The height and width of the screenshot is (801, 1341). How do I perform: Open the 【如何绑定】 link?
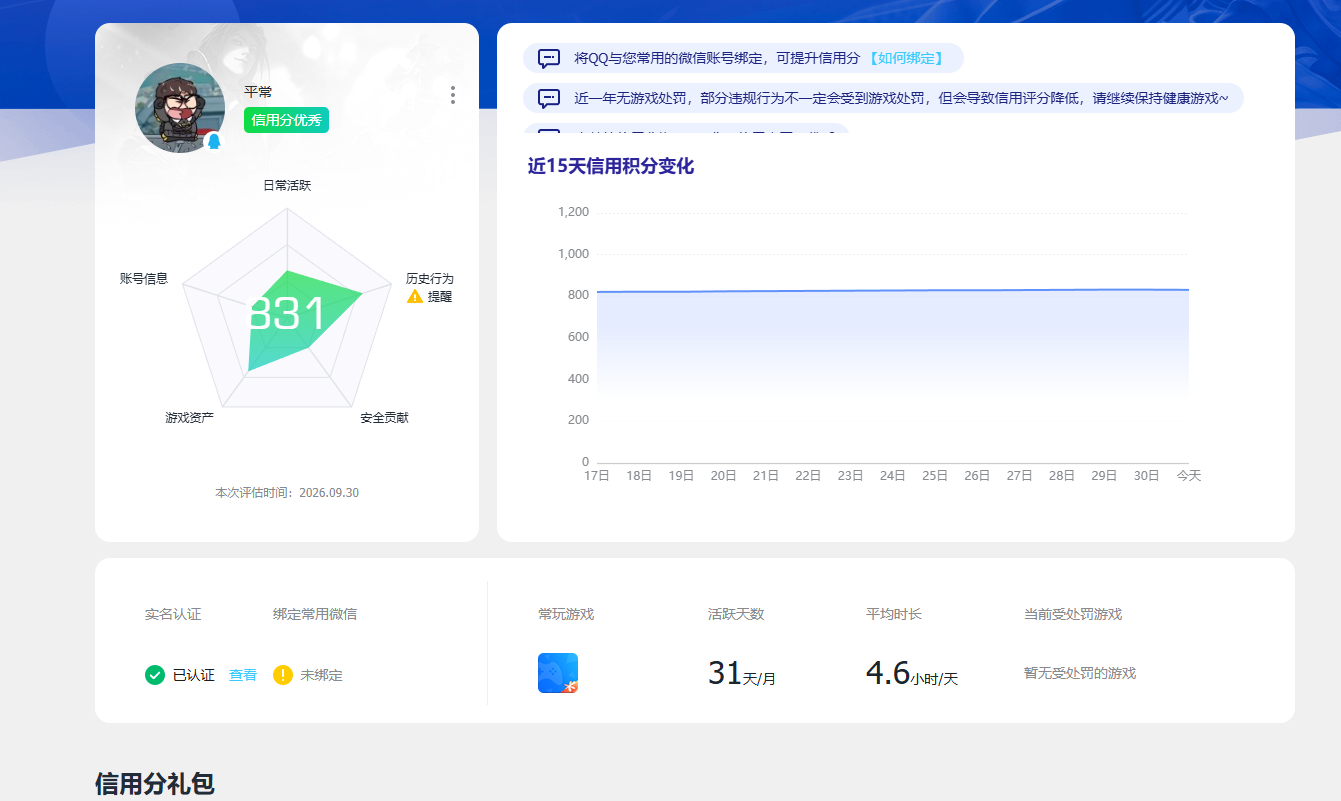tap(905, 58)
